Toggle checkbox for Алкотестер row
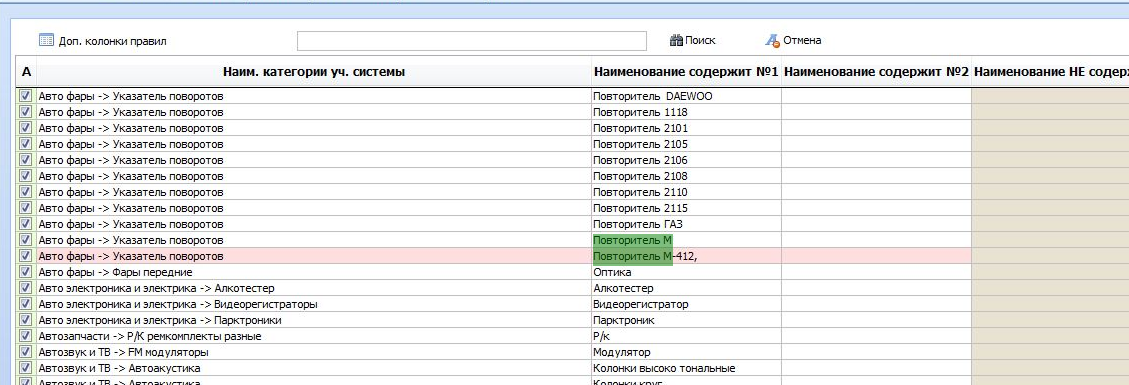The image size is (1129, 385). [x=25, y=288]
